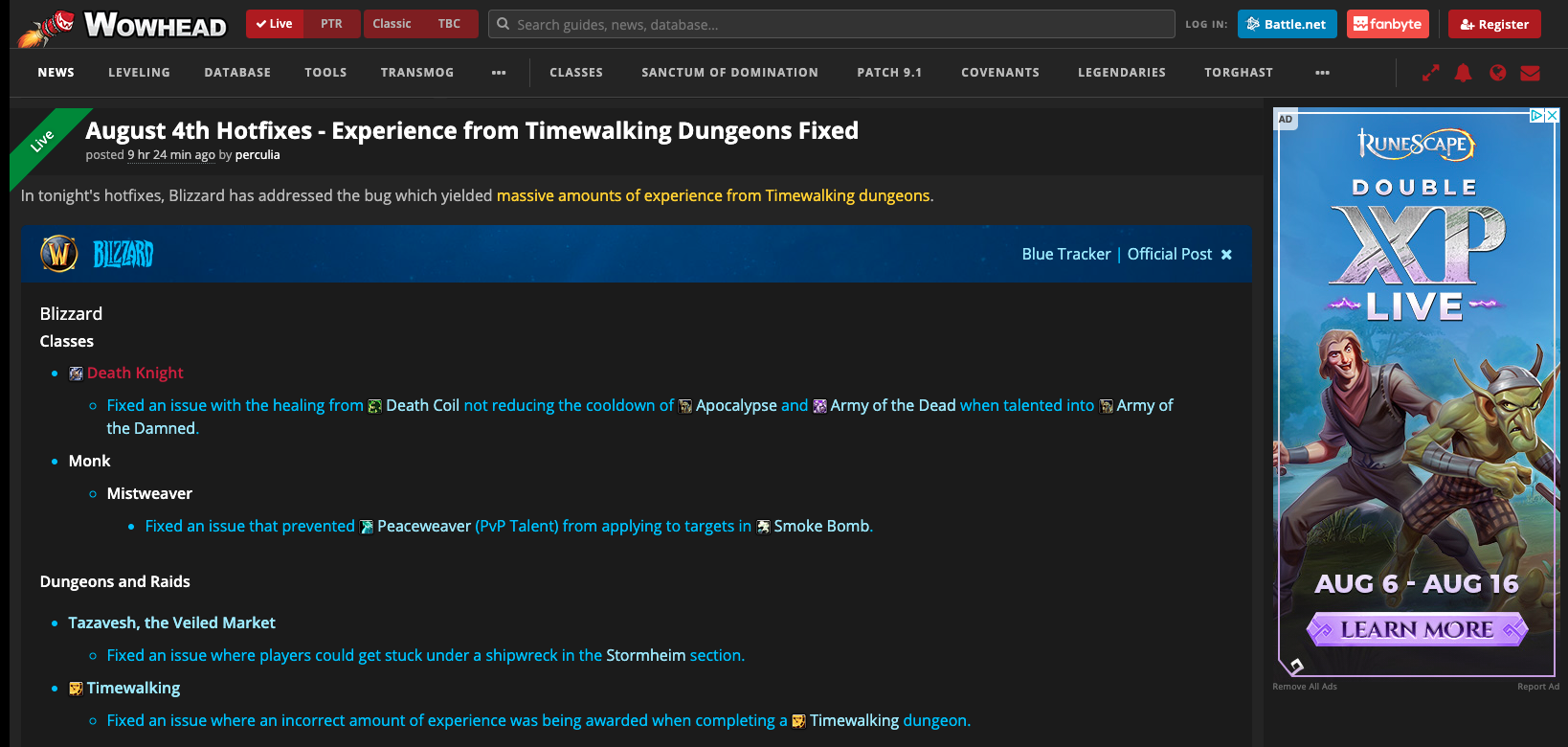Image resolution: width=1568 pixels, height=747 pixels.
Task: Click the Death Coil spell icon
Action: pos(375,406)
